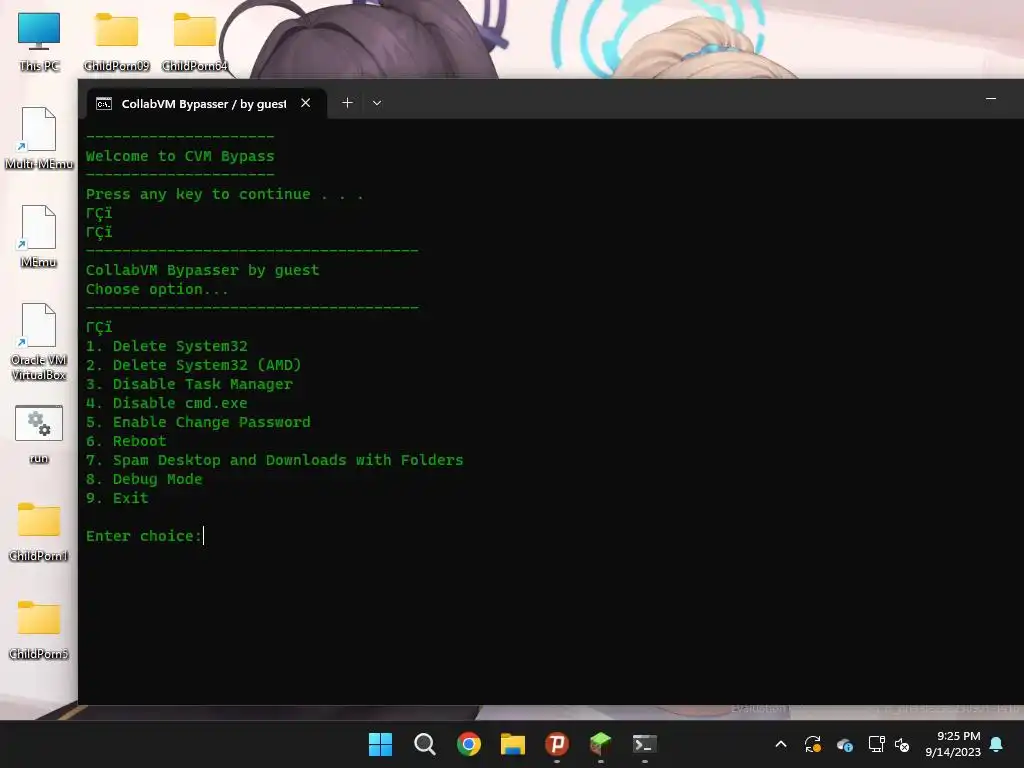1024x768 pixels.
Task: Open the This PC desktop icon
Action: [x=39, y=41]
